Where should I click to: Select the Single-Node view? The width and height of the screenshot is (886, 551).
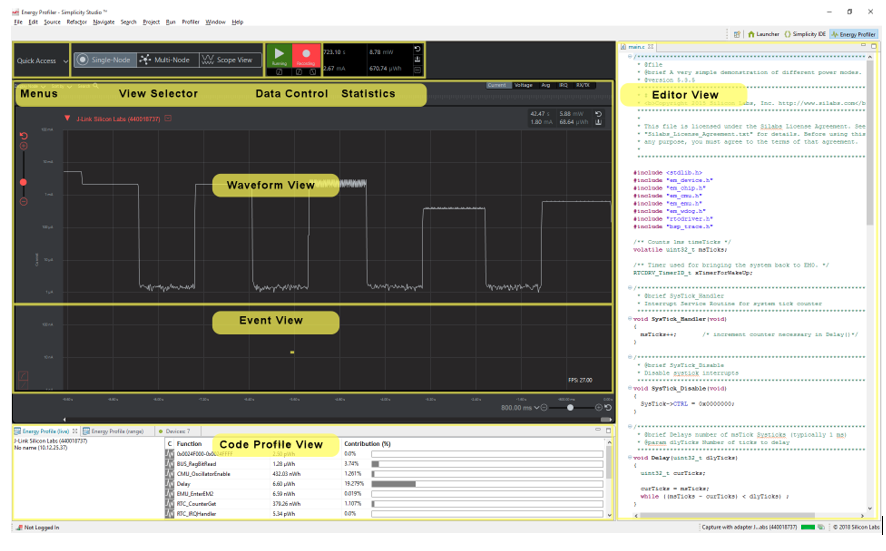105,59
